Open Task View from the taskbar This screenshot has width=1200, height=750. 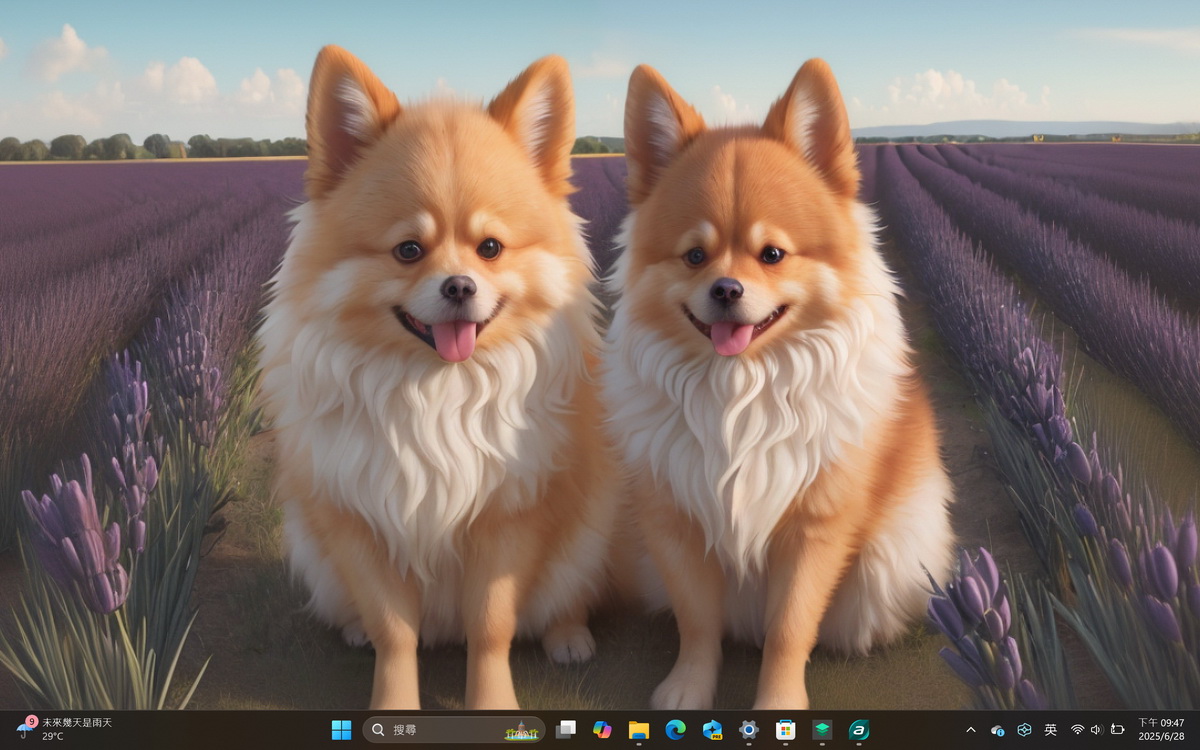pos(566,730)
